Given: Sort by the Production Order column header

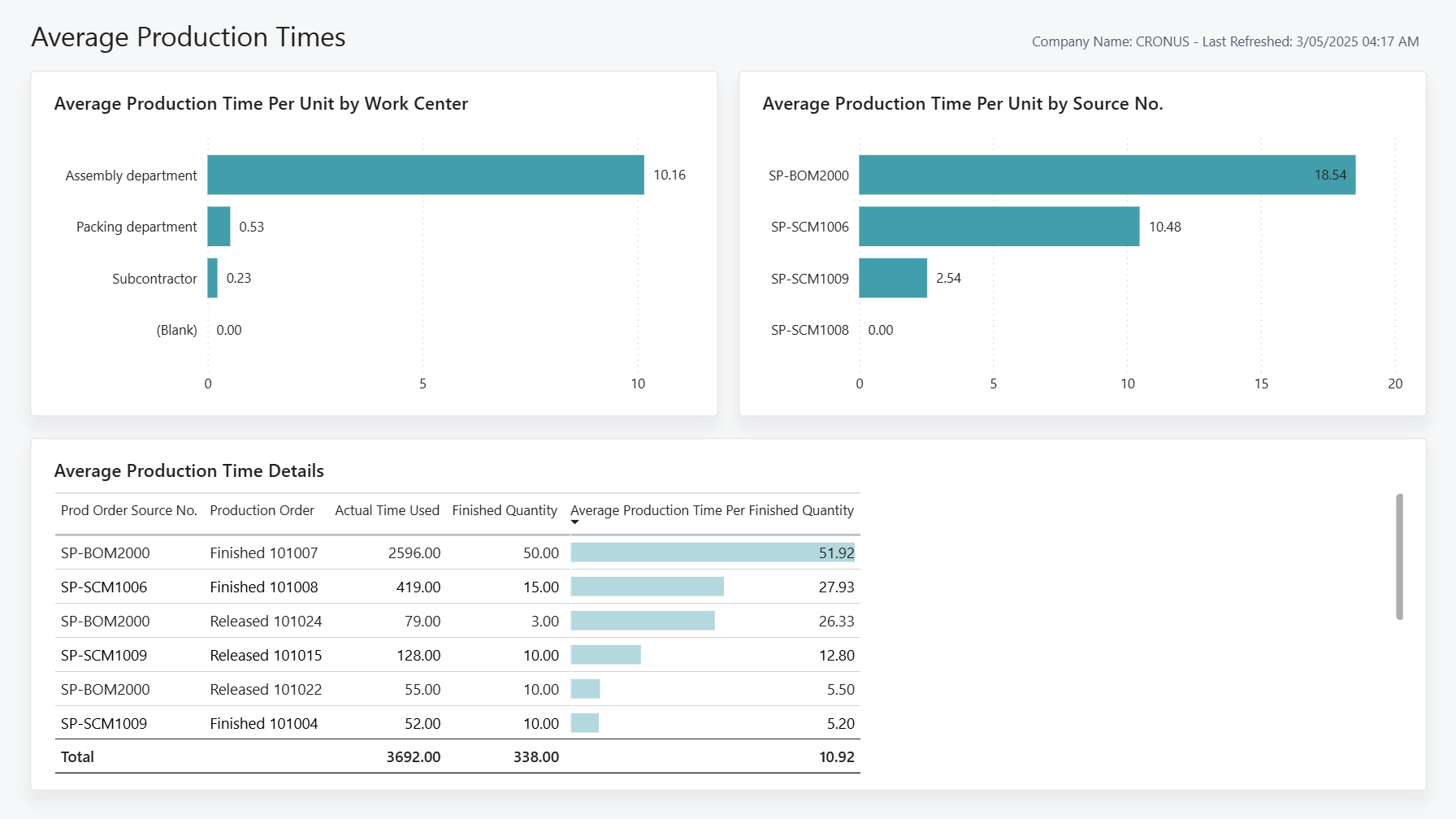Looking at the screenshot, I should (x=262, y=510).
